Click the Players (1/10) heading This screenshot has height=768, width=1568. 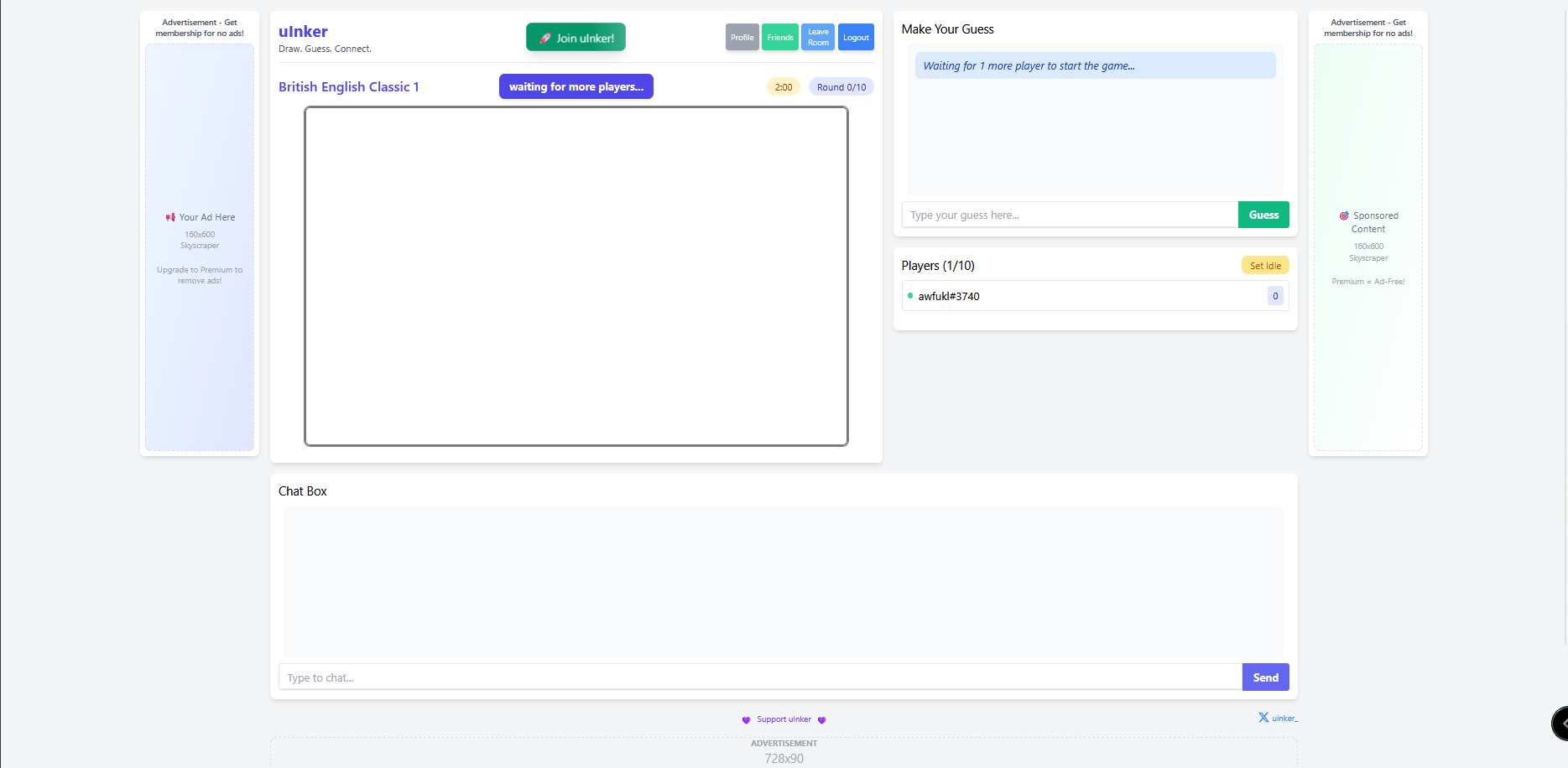pyautogui.click(x=938, y=265)
